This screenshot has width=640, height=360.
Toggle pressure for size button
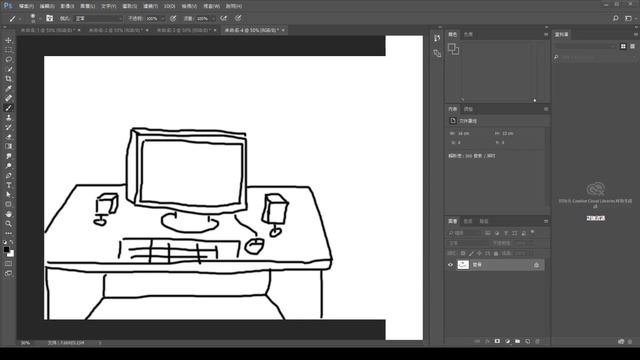(x=238, y=18)
